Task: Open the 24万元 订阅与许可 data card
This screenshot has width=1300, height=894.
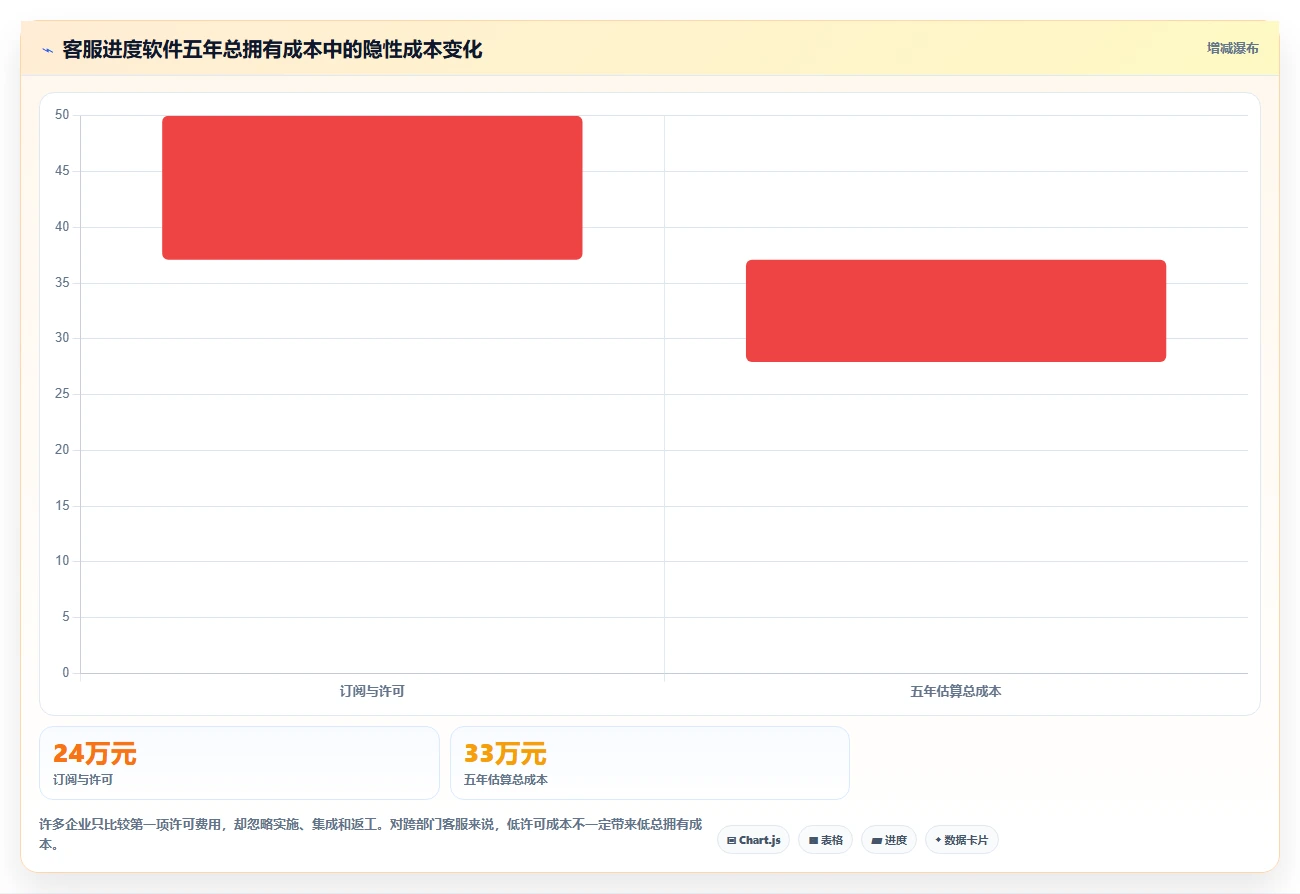Action: pos(239,763)
